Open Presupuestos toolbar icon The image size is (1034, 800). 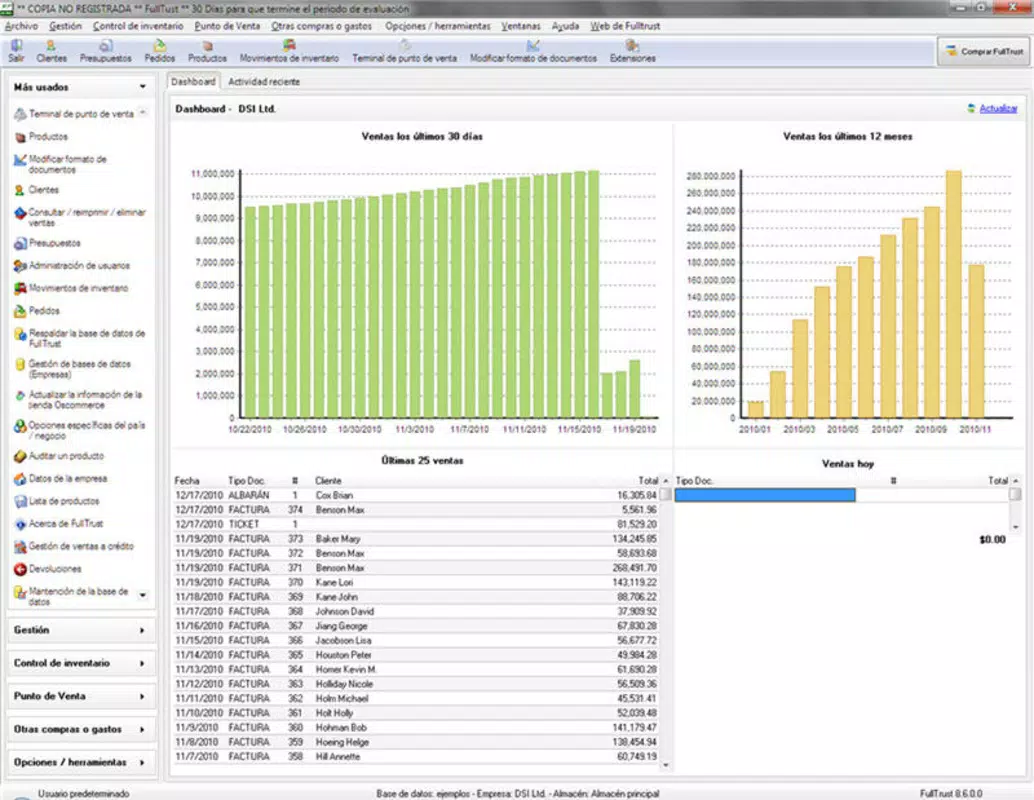106,51
